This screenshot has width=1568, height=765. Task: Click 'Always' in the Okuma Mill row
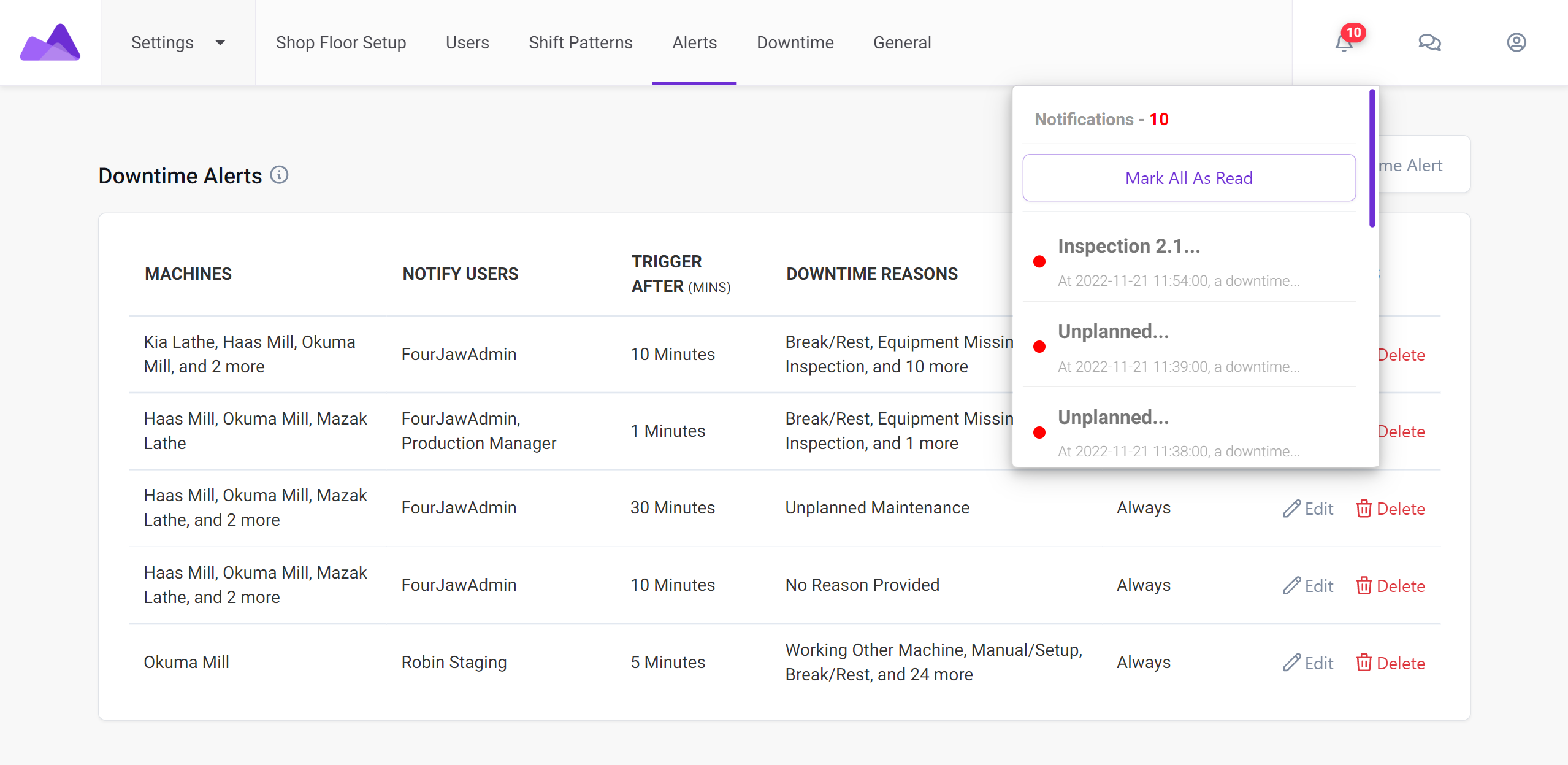click(x=1144, y=663)
